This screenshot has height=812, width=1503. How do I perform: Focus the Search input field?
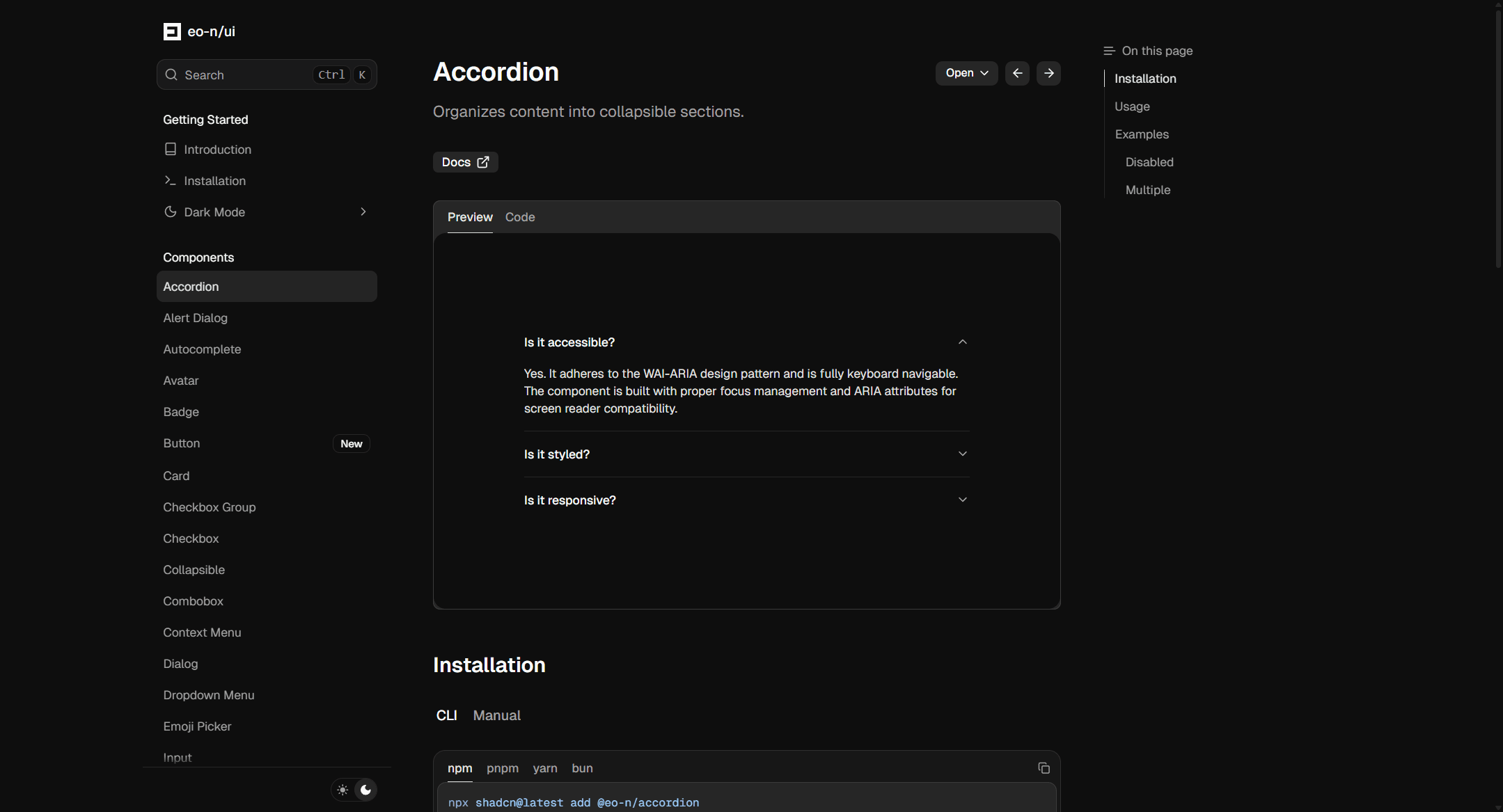point(267,74)
